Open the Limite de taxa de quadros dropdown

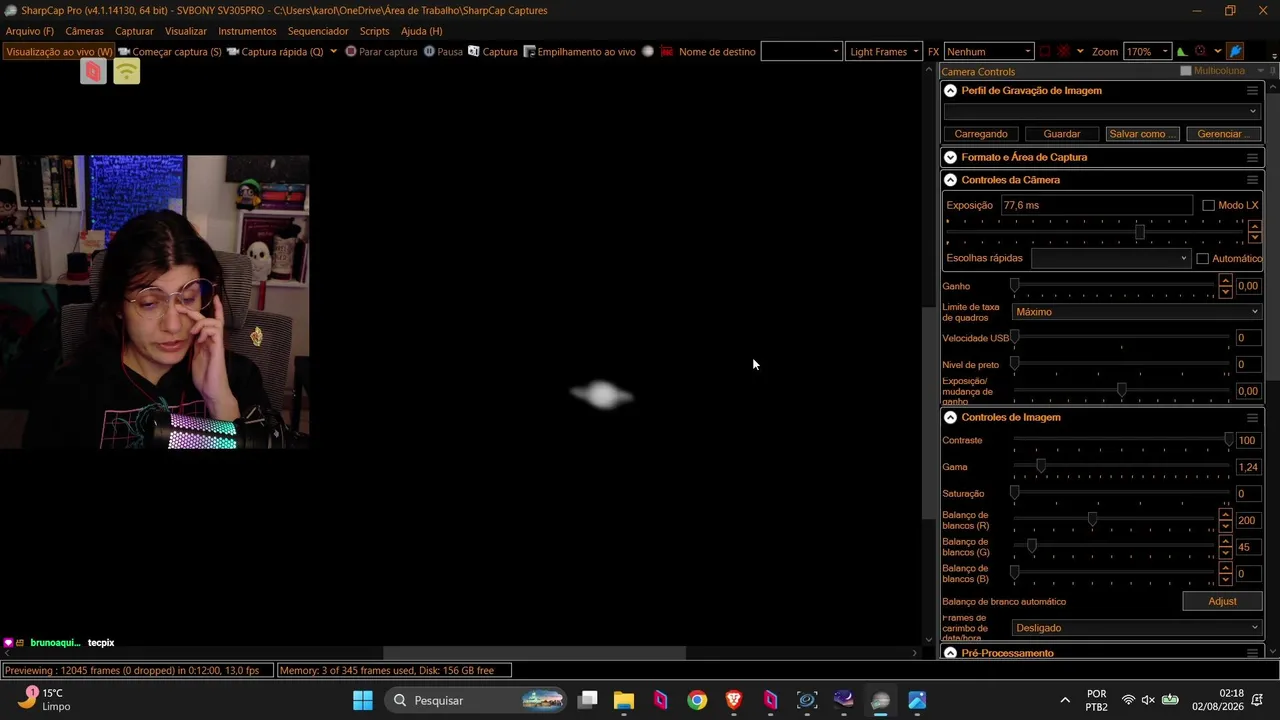pyautogui.click(x=1137, y=312)
